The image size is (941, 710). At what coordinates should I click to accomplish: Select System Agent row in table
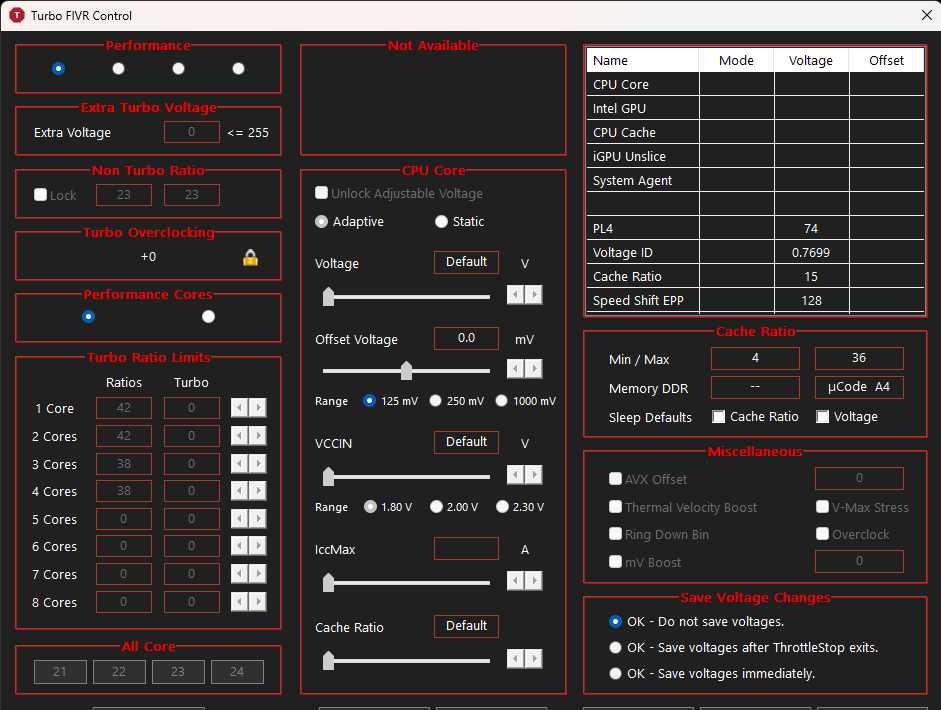755,181
